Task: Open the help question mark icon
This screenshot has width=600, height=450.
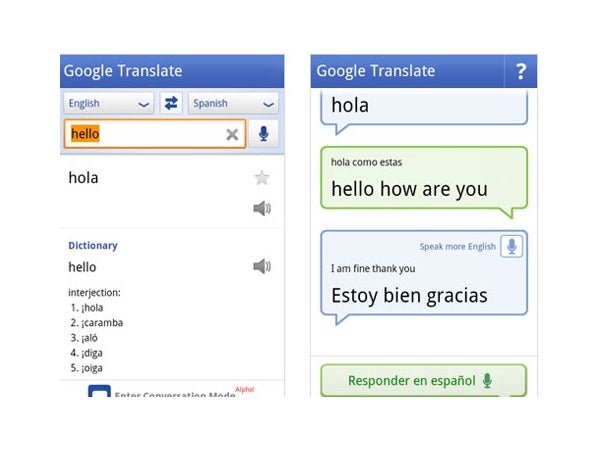Action: click(x=520, y=71)
